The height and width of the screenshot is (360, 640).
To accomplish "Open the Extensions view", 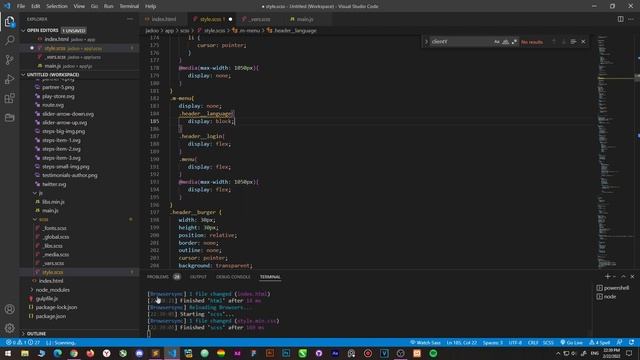I will (x=9, y=98).
